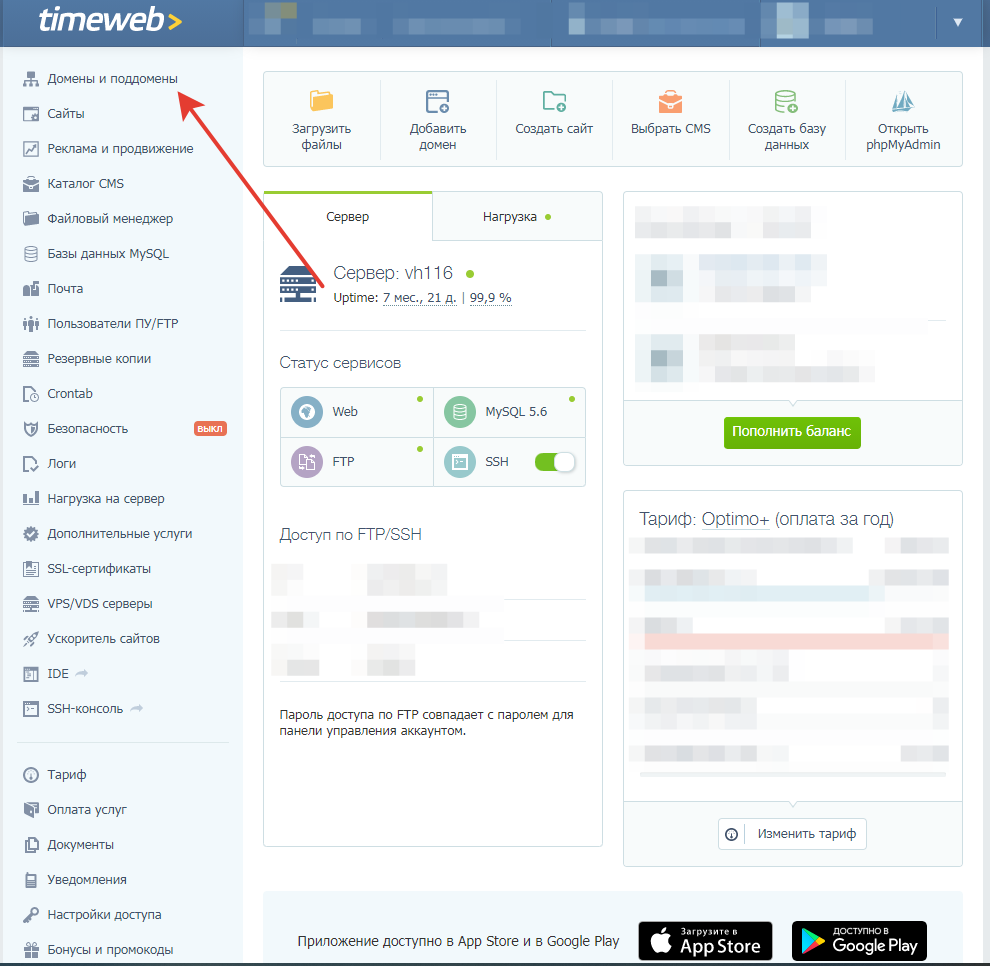Click the Почта mailbox icon
Screen dimensions: 990x966
tap(30, 289)
